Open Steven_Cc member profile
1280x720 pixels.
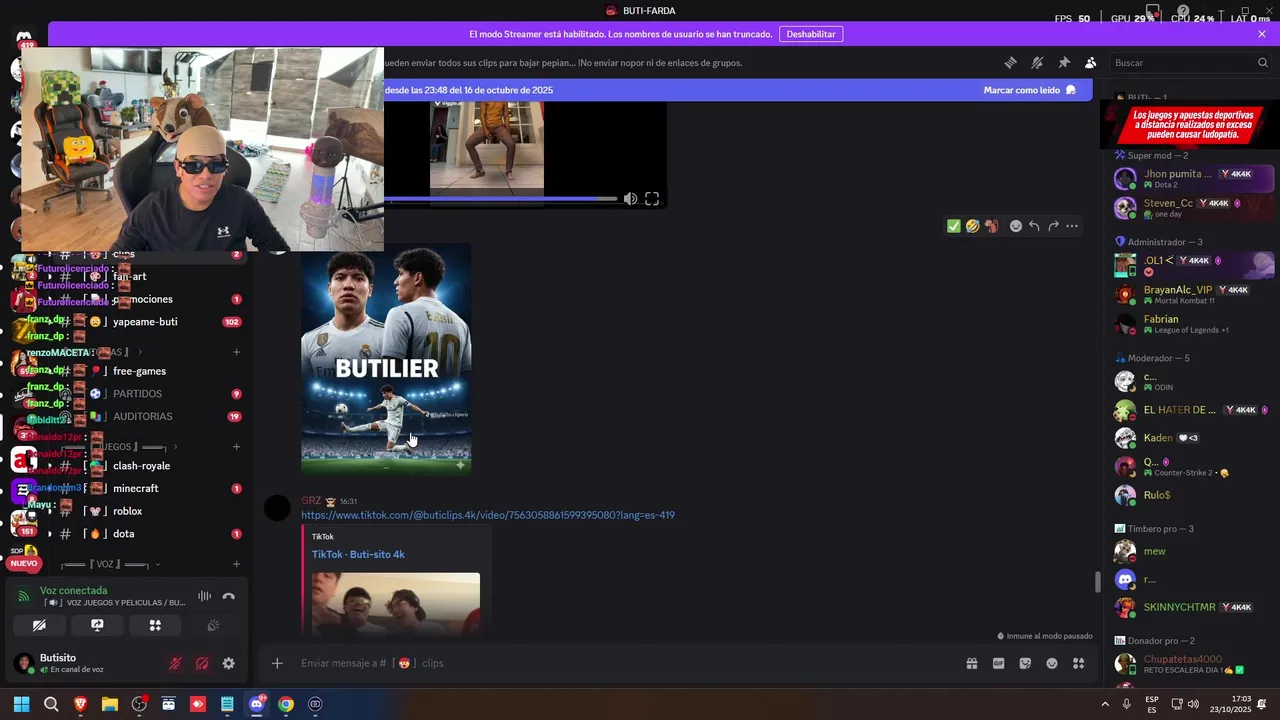click(x=1194, y=208)
